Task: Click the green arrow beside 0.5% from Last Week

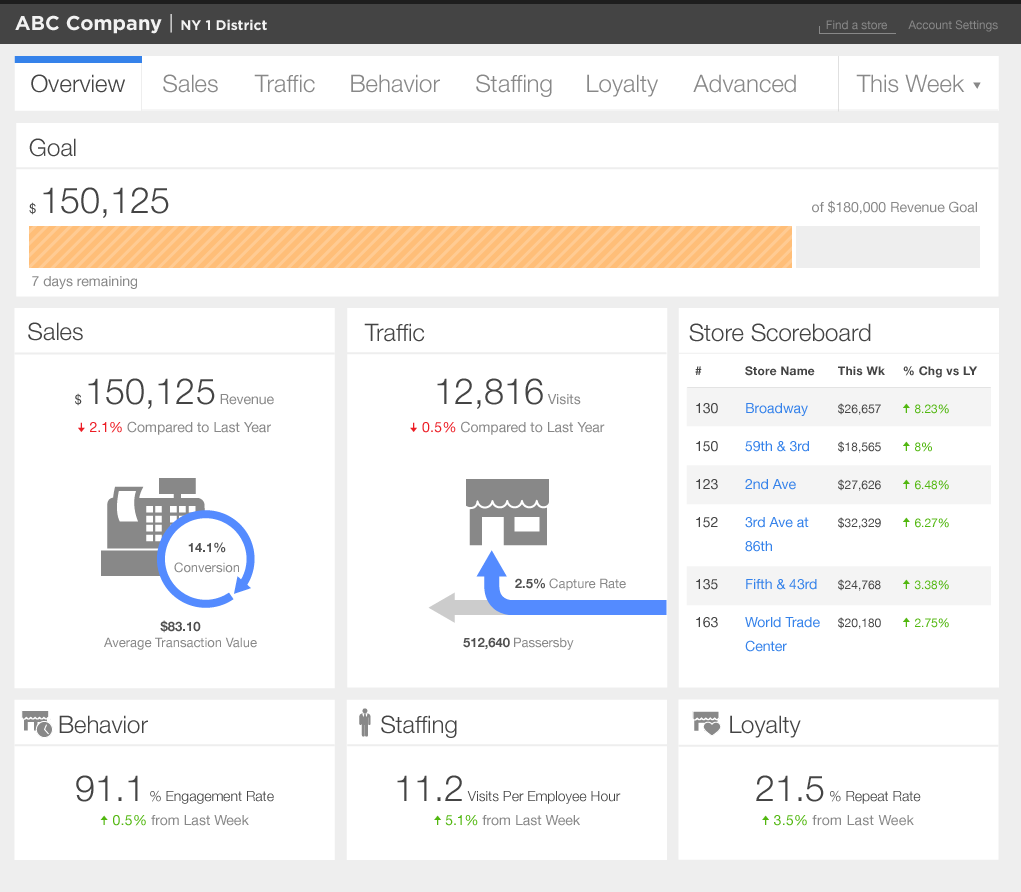Action: click(x=104, y=820)
